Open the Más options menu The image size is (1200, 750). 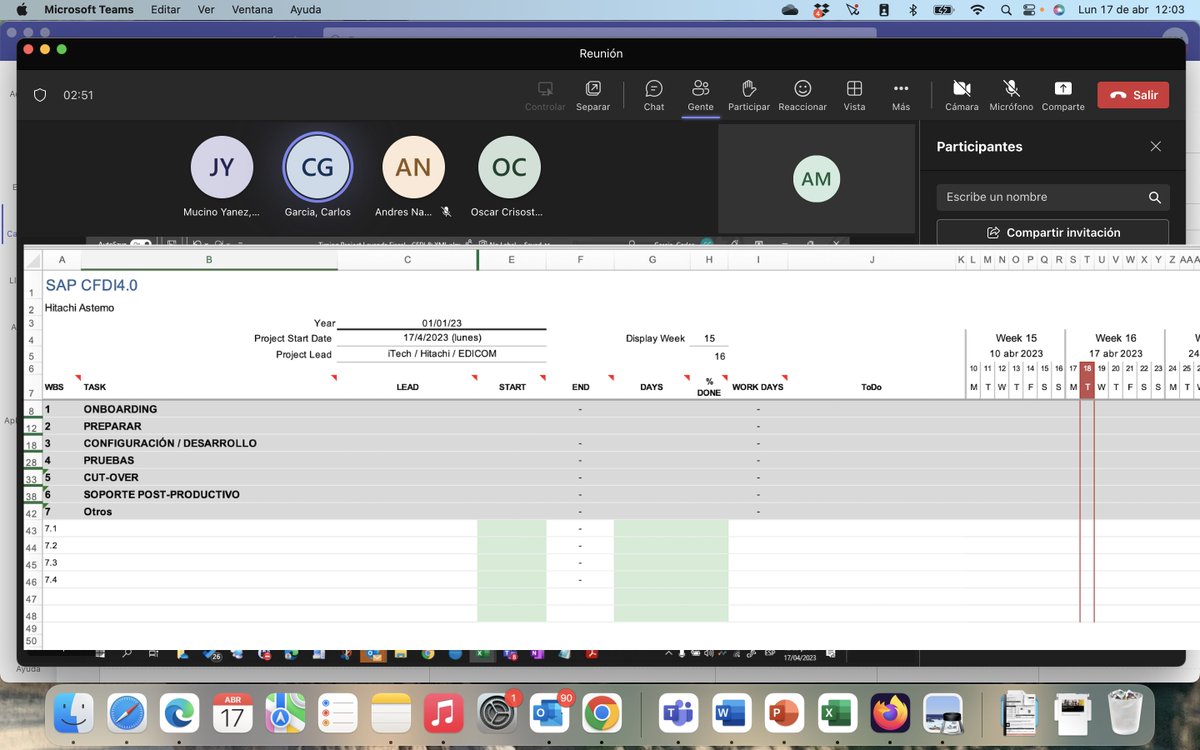pyautogui.click(x=901, y=95)
